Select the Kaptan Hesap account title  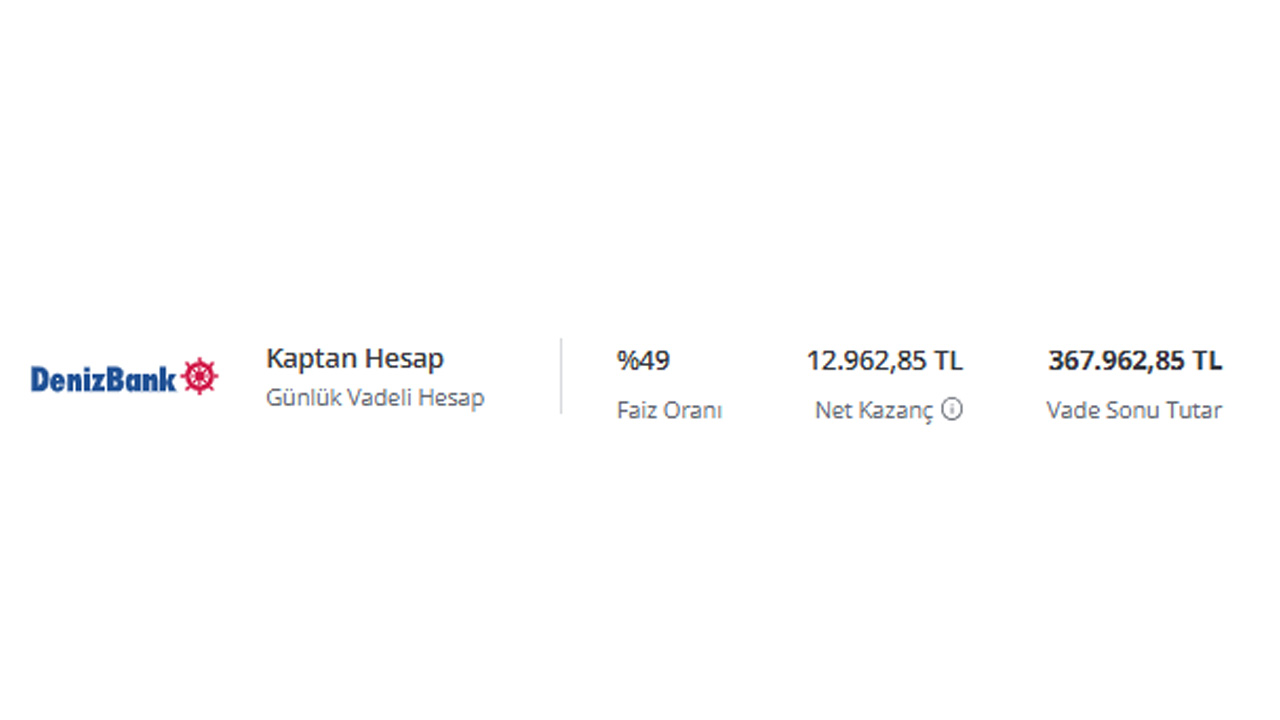pyautogui.click(x=355, y=358)
